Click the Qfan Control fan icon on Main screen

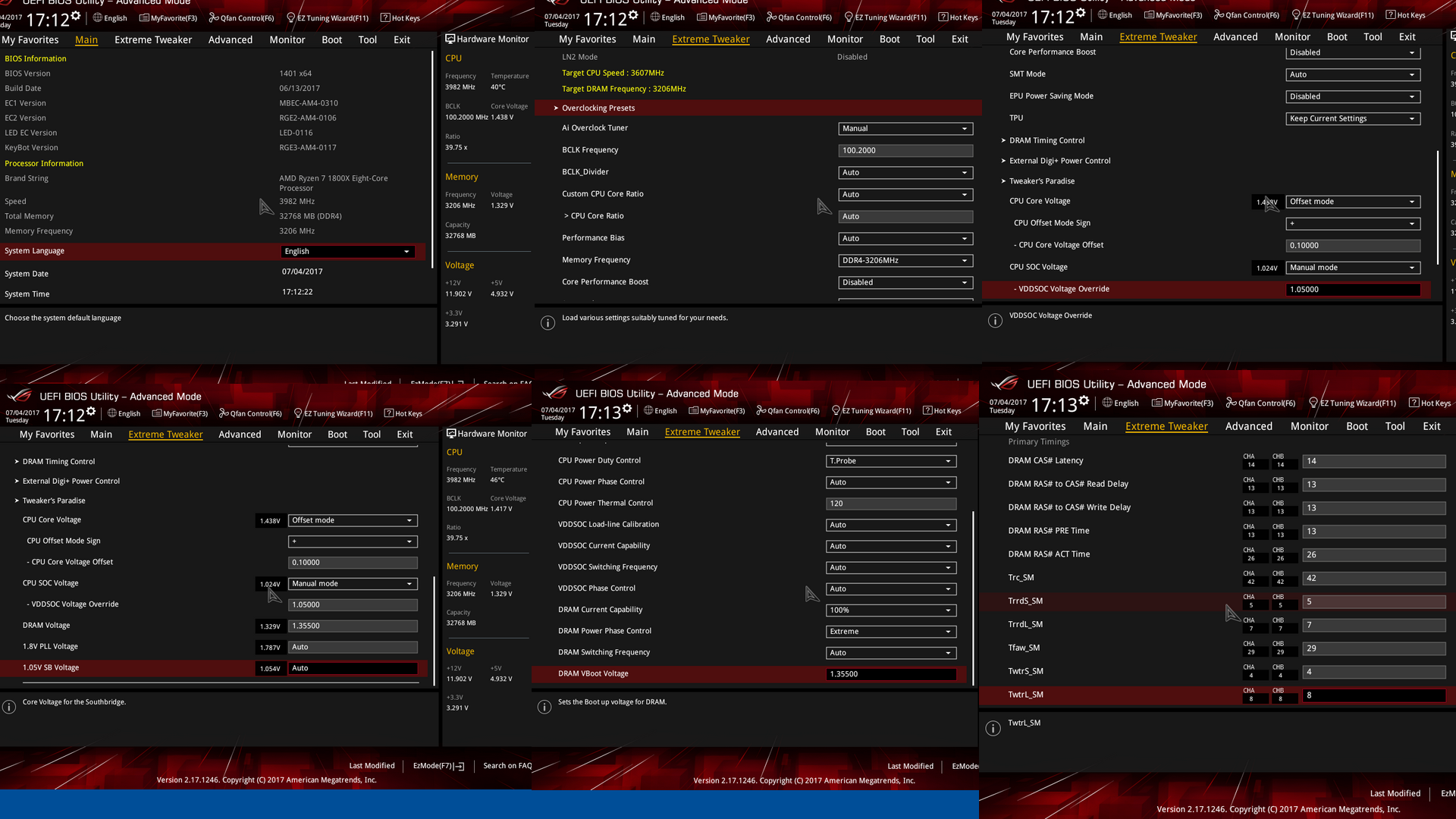(213, 17)
